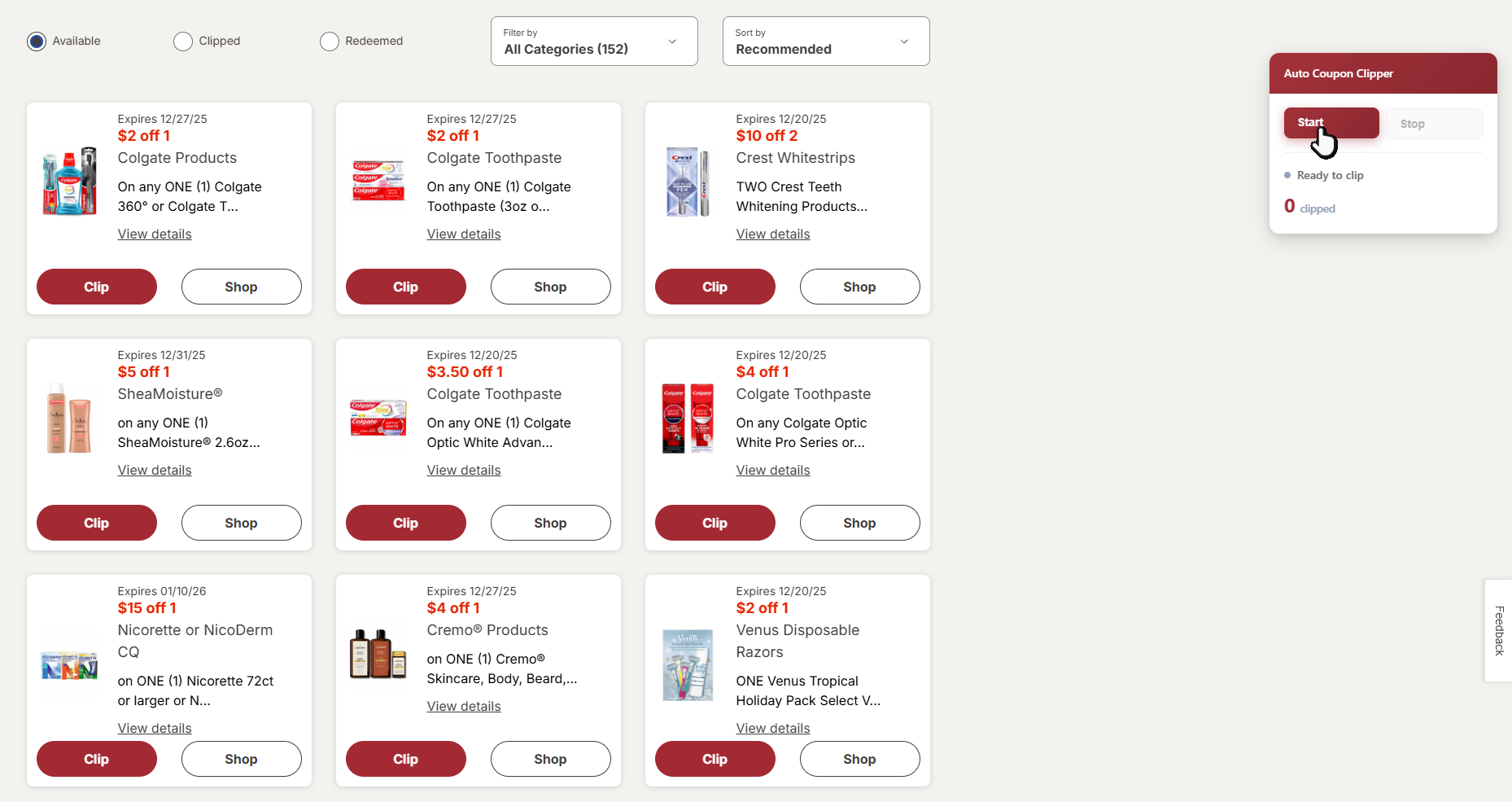Open the Feedback side tab
The height and width of the screenshot is (802, 1512).
coord(1499,630)
